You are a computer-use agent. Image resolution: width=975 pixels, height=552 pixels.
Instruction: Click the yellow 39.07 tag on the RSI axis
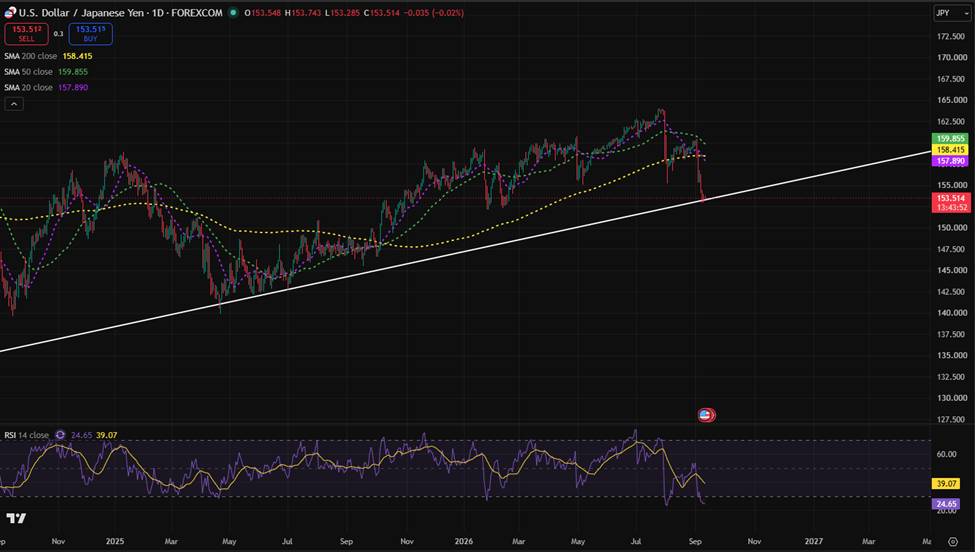(x=946, y=484)
